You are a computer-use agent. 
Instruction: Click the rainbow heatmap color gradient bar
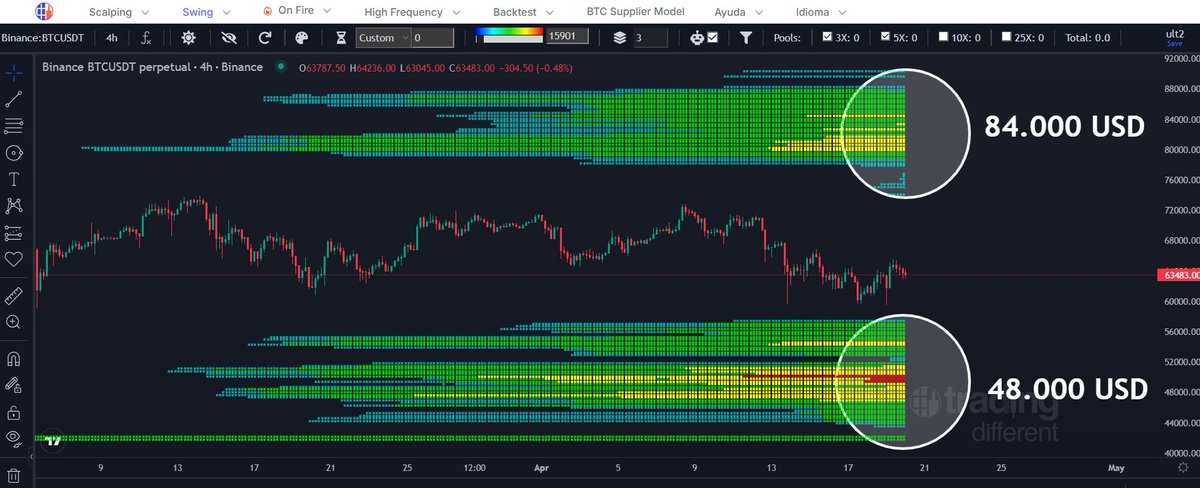click(x=509, y=32)
